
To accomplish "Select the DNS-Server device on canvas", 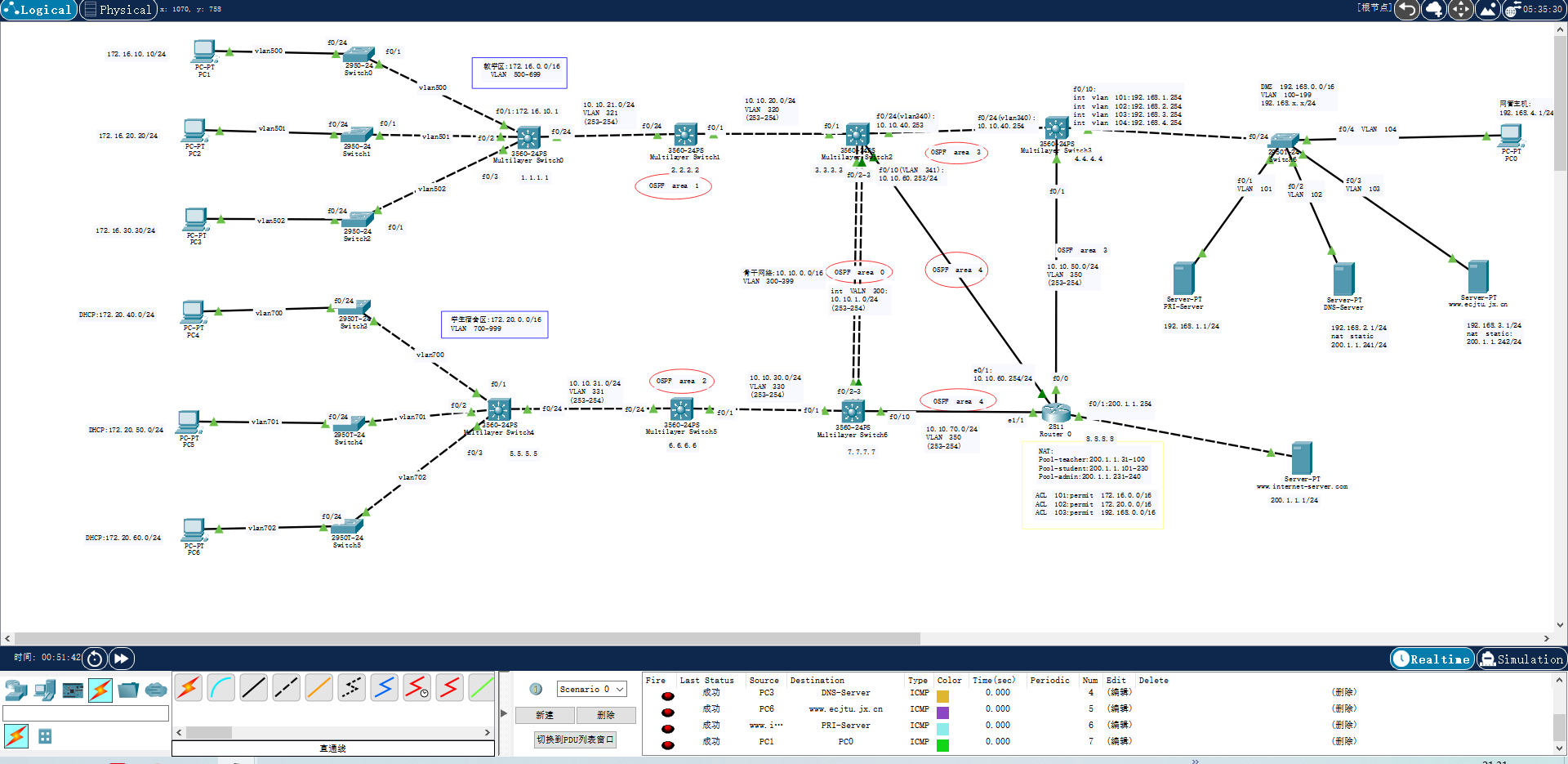I will tap(1343, 279).
